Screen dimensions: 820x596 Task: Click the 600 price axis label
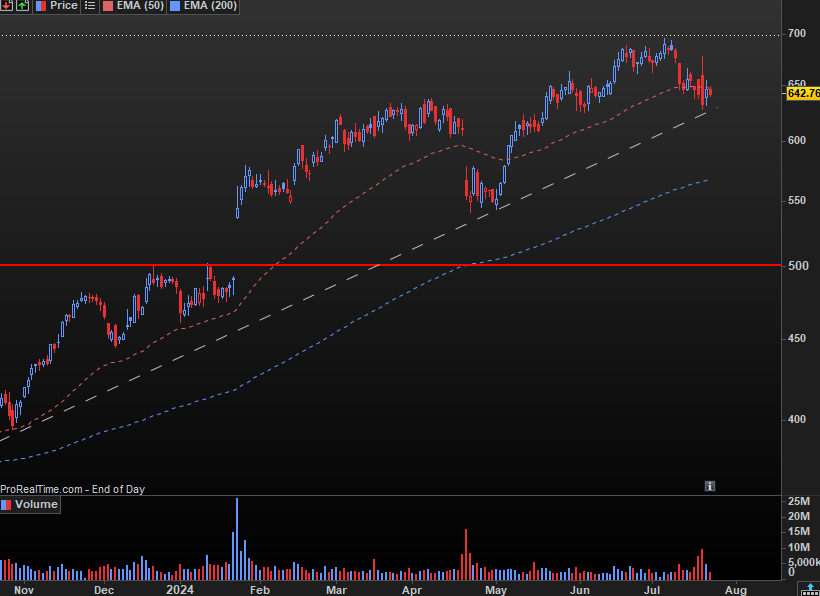pos(797,140)
